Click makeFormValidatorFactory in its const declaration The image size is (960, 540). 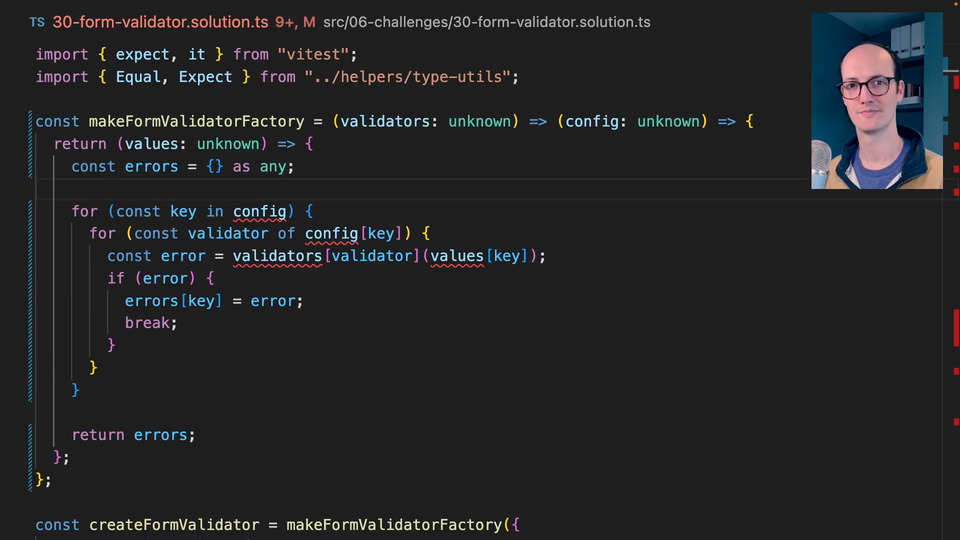coord(196,121)
